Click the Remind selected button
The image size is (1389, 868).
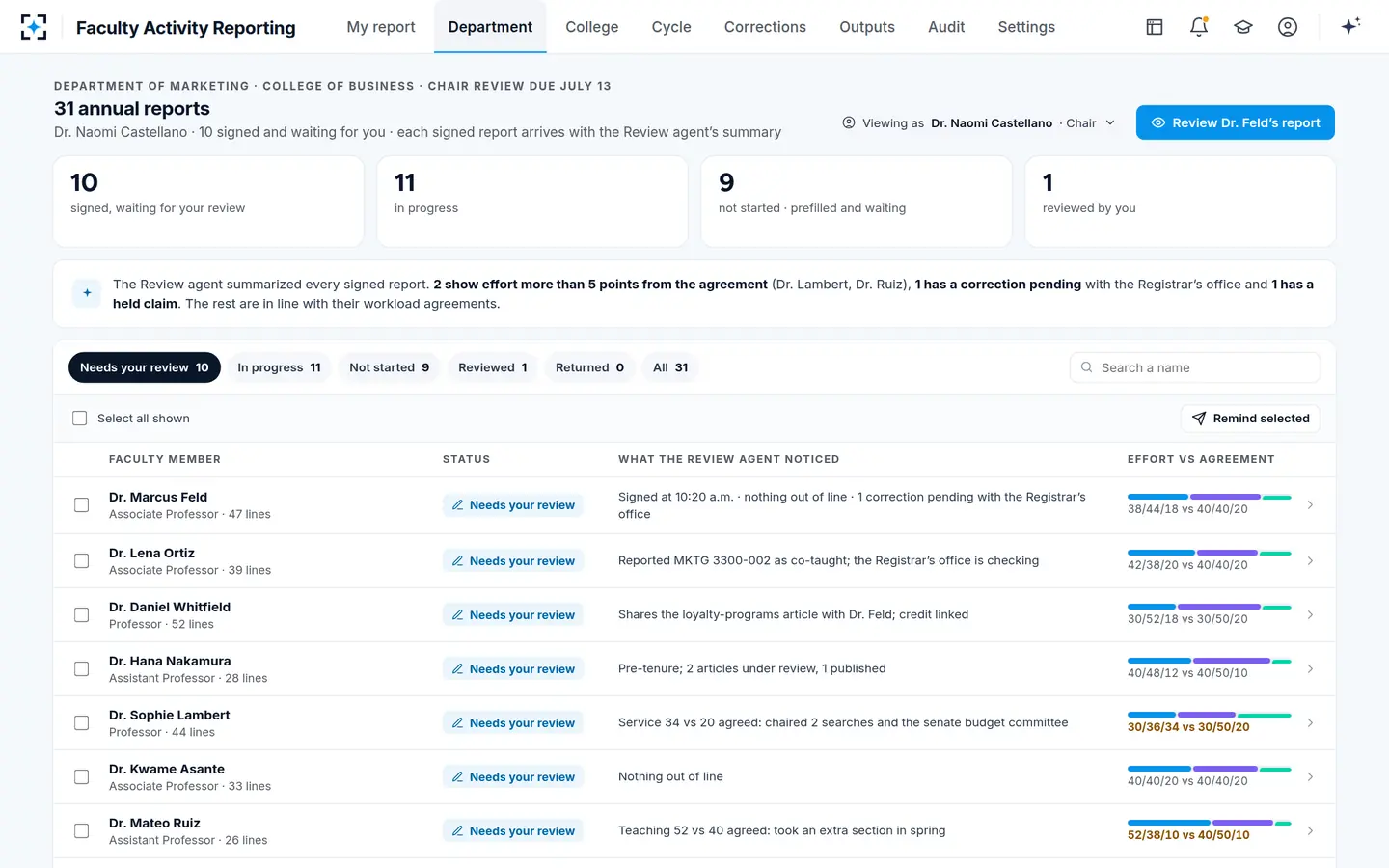click(x=1250, y=419)
